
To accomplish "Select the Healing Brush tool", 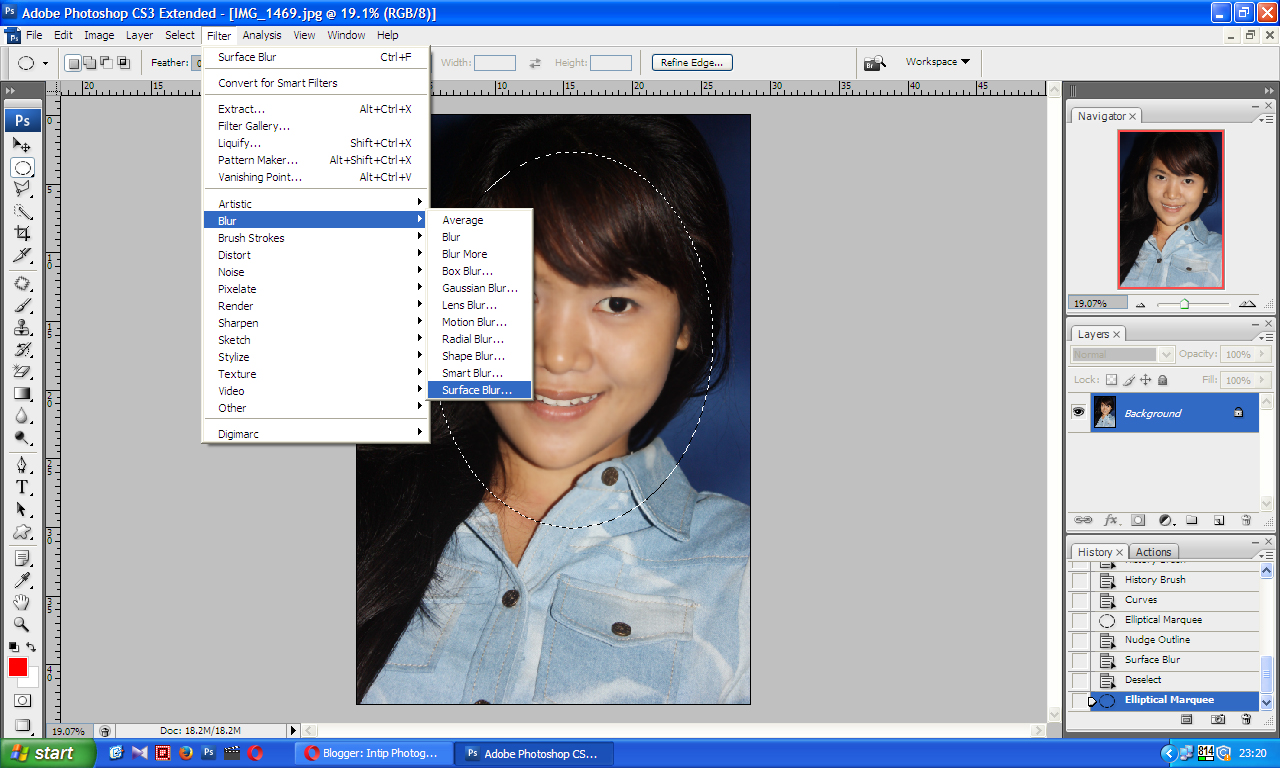I will (22, 284).
